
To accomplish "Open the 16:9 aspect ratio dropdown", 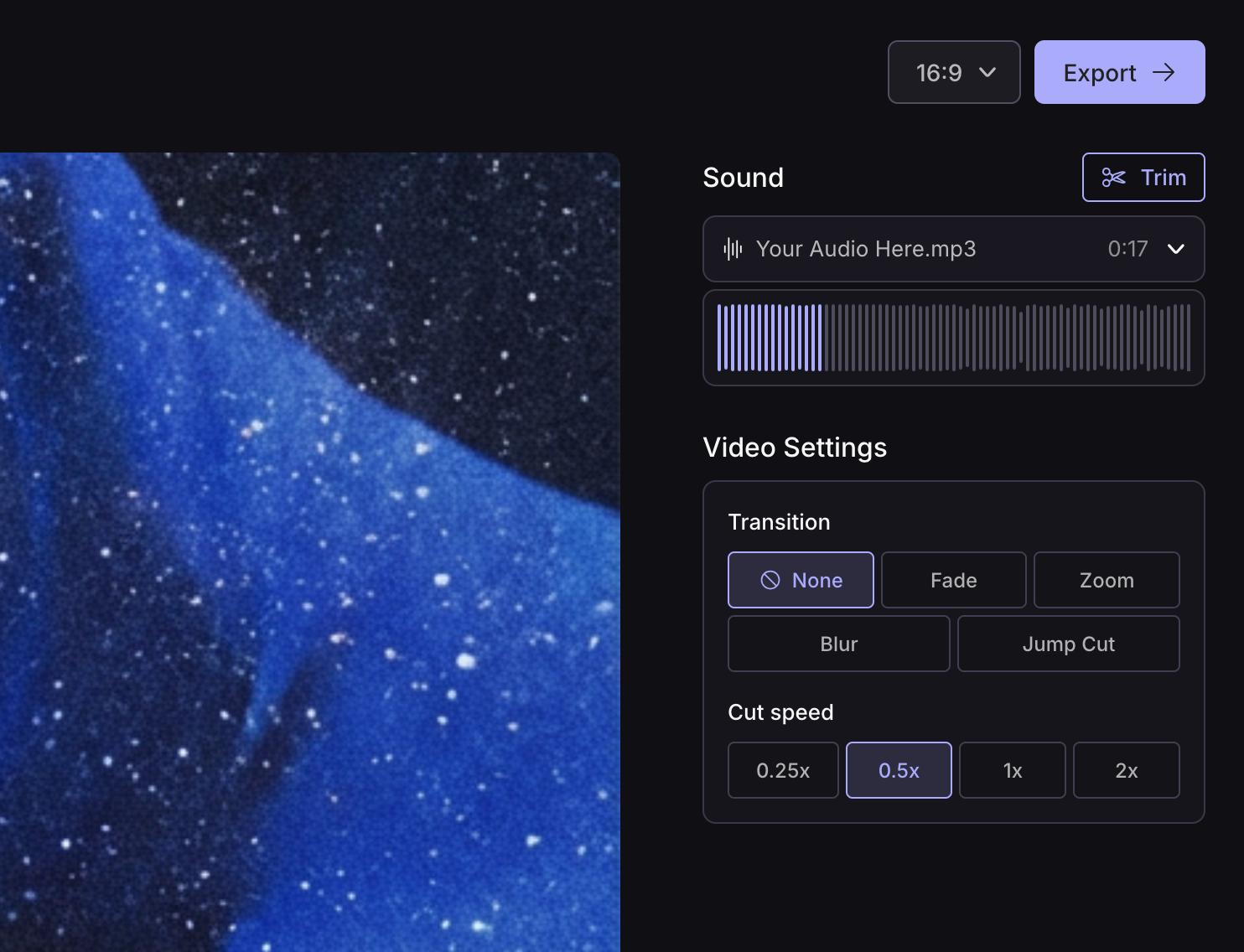I will click(954, 72).
